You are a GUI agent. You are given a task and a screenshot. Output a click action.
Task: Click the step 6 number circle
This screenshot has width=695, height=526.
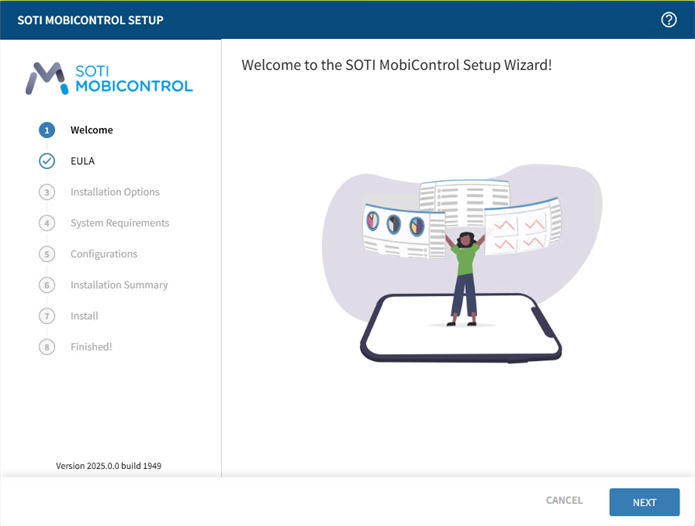click(47, 285)
